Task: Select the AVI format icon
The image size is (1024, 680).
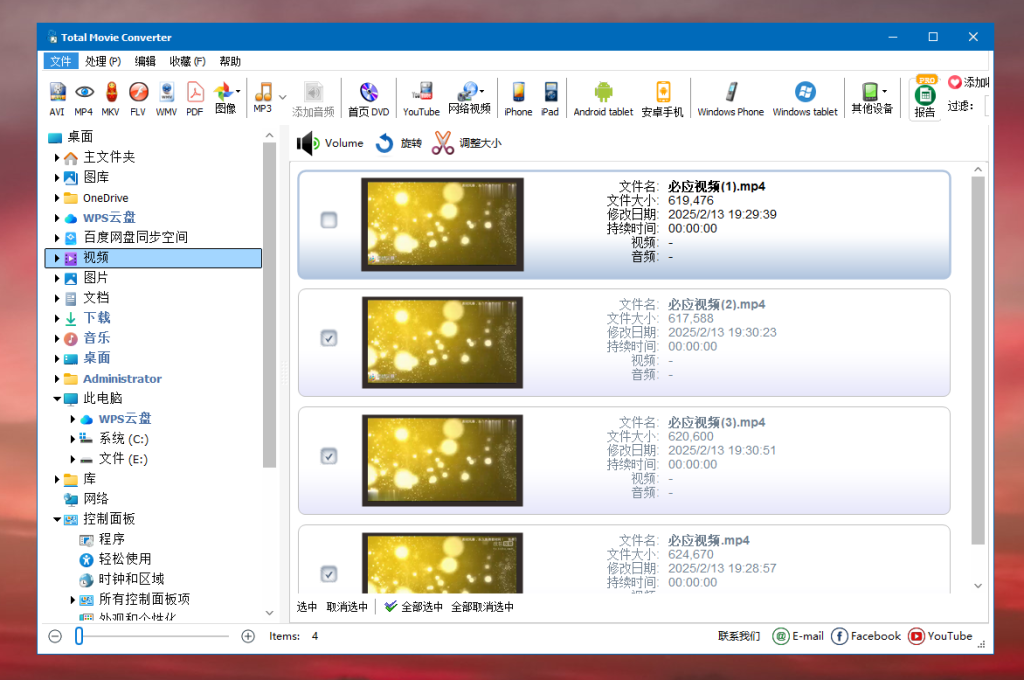Action: click(57, 97)
